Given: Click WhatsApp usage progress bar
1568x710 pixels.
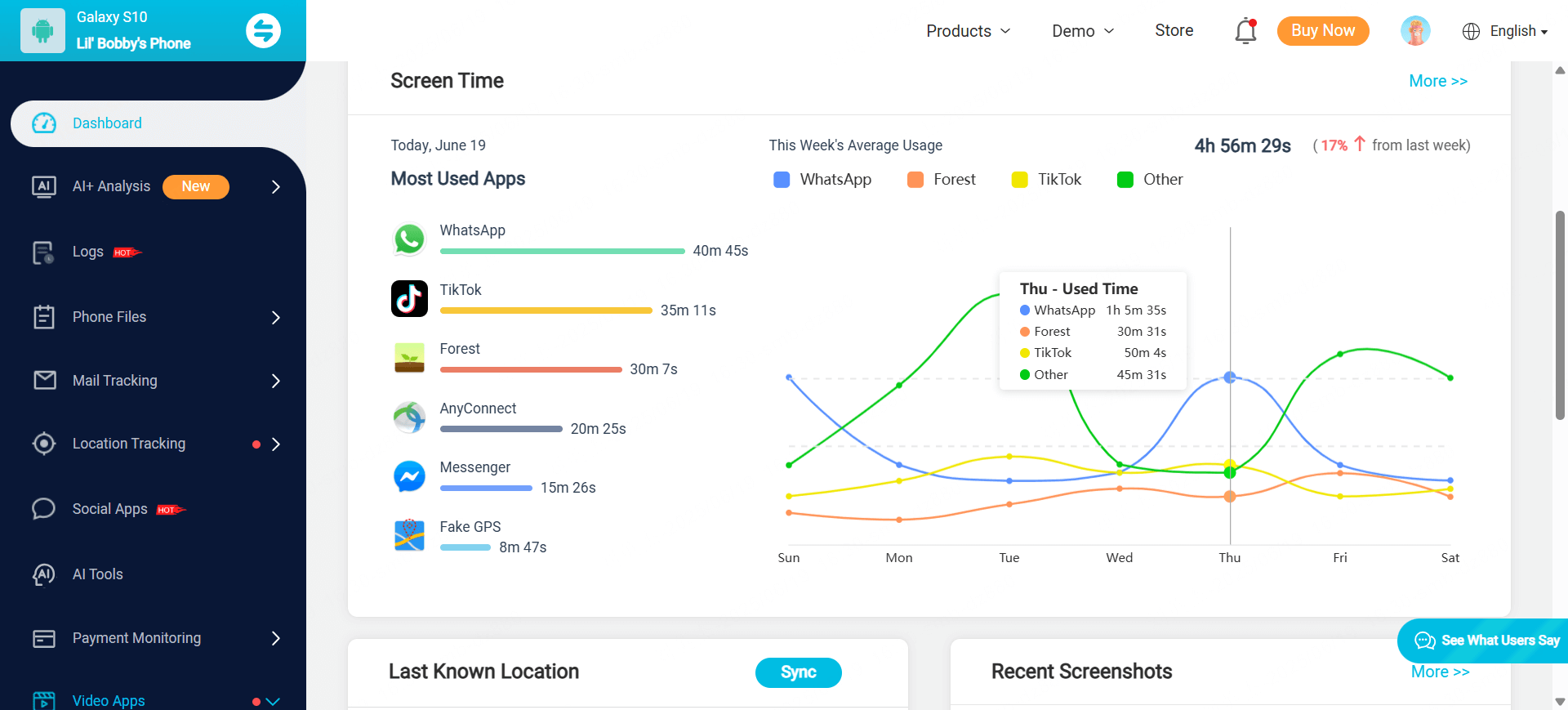Looking at the screenshot, I should 563,252.
